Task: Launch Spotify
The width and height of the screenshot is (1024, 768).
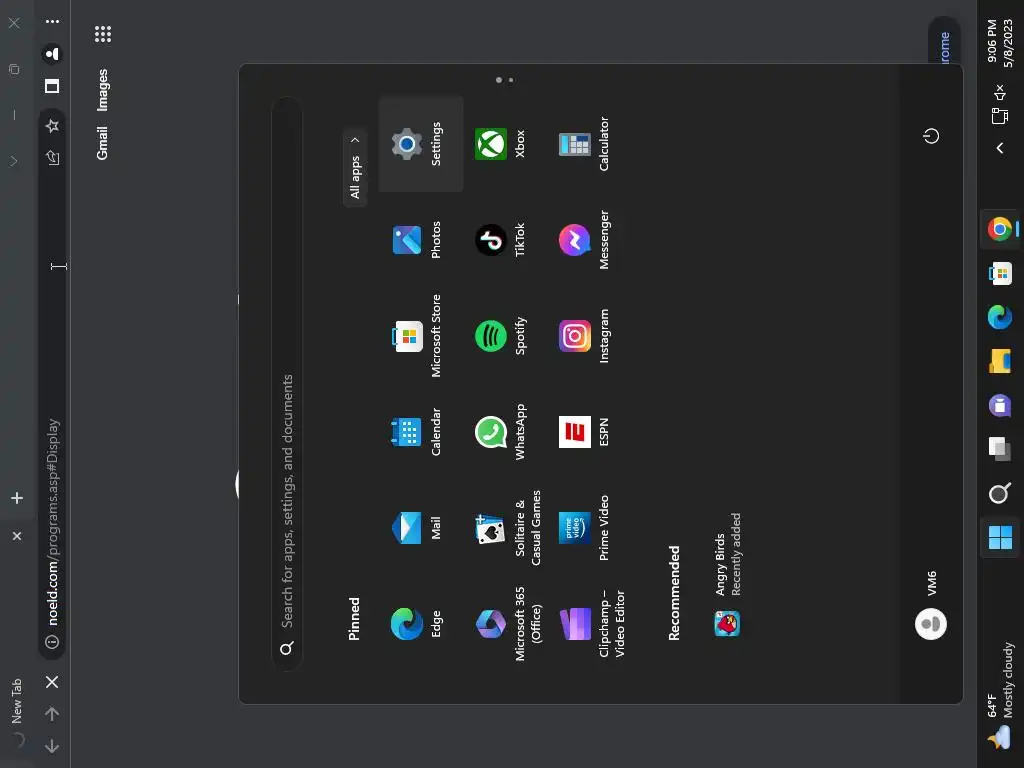Action: pyautogui.click(x=500, y=336)
